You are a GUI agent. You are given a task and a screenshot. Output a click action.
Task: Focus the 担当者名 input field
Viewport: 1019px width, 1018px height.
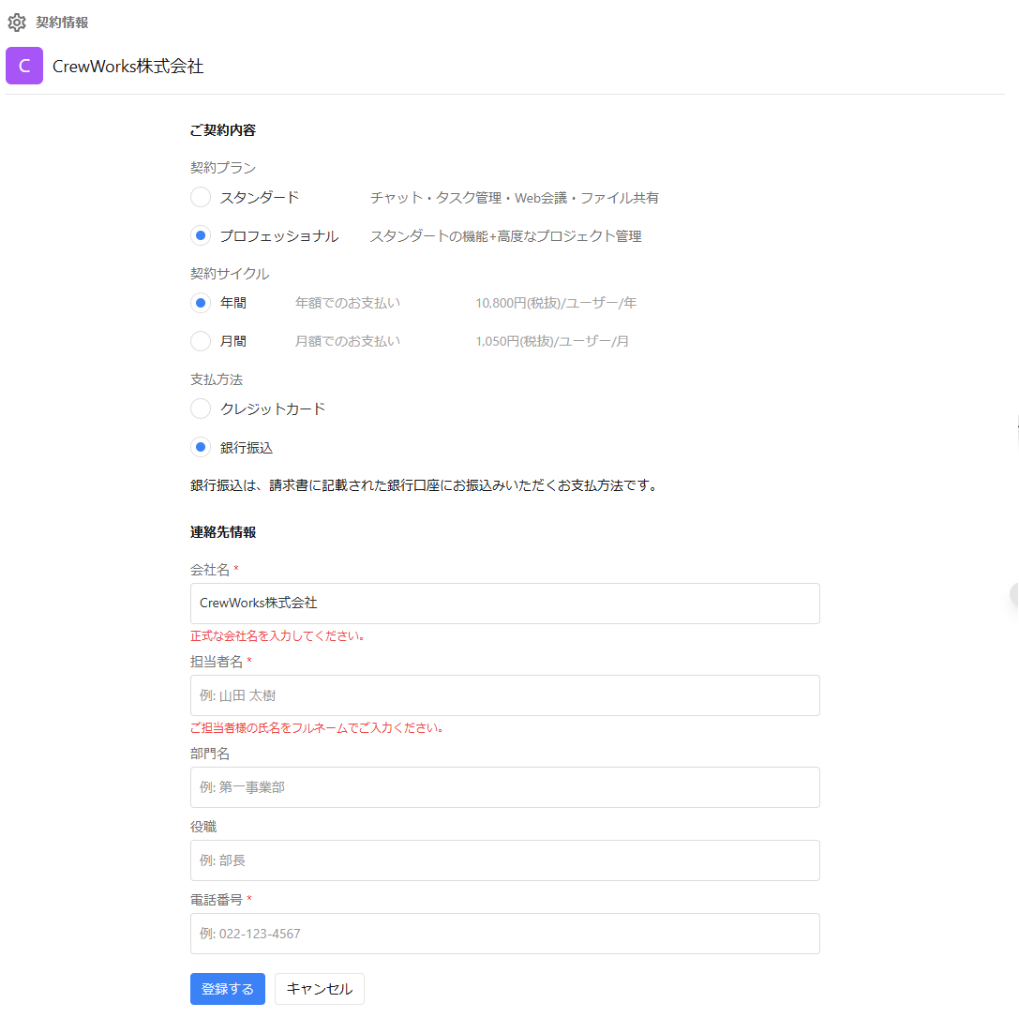point(504,695)
